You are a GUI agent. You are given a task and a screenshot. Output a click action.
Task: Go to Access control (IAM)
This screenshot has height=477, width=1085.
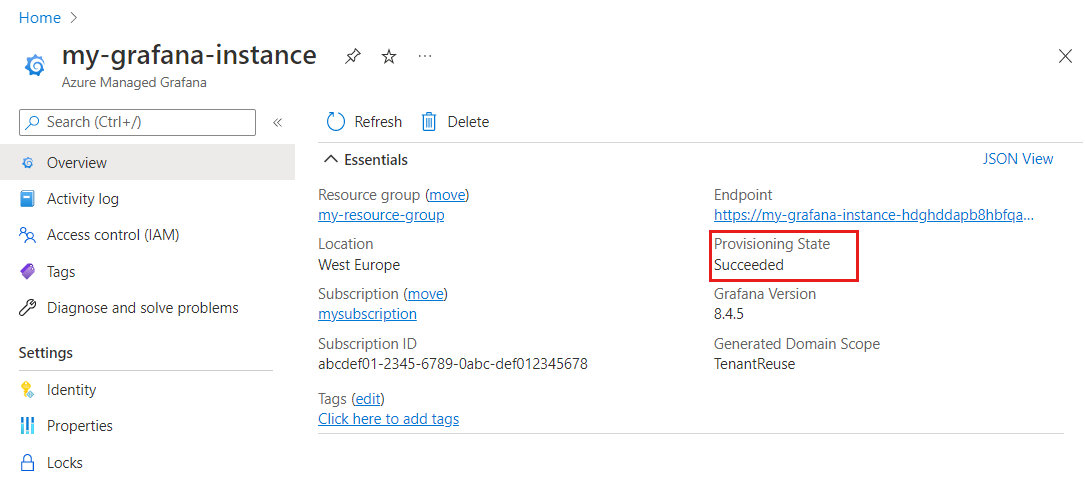(x=113, y=235)
